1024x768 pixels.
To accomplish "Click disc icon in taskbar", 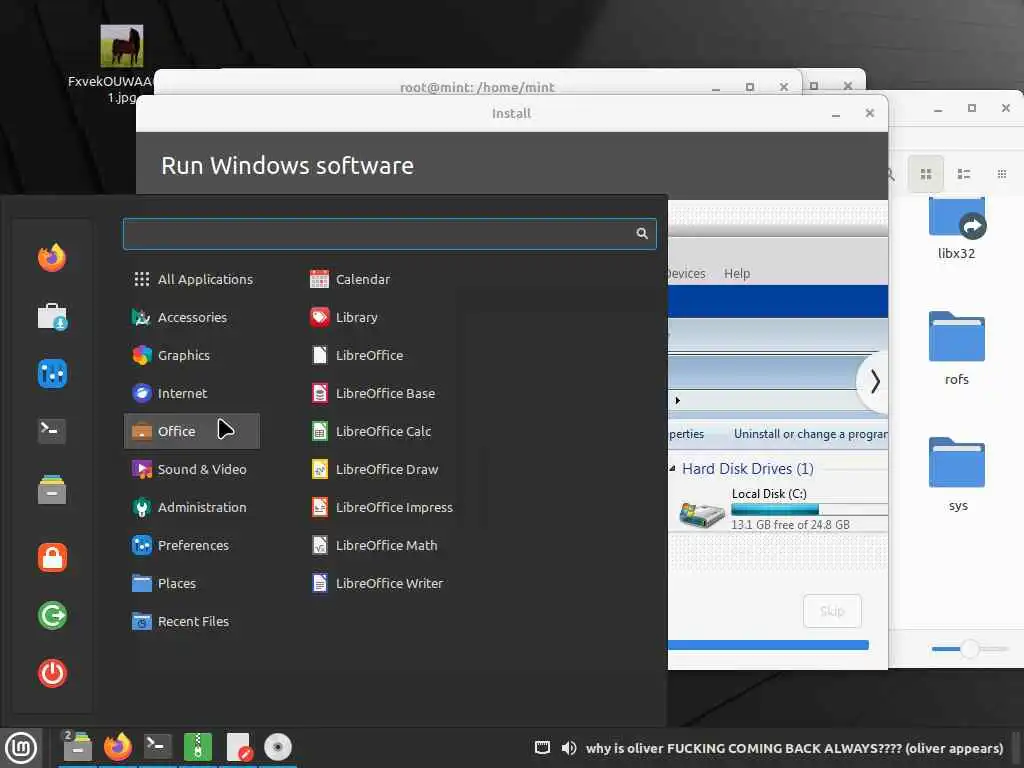I will (x=278, y=747).
